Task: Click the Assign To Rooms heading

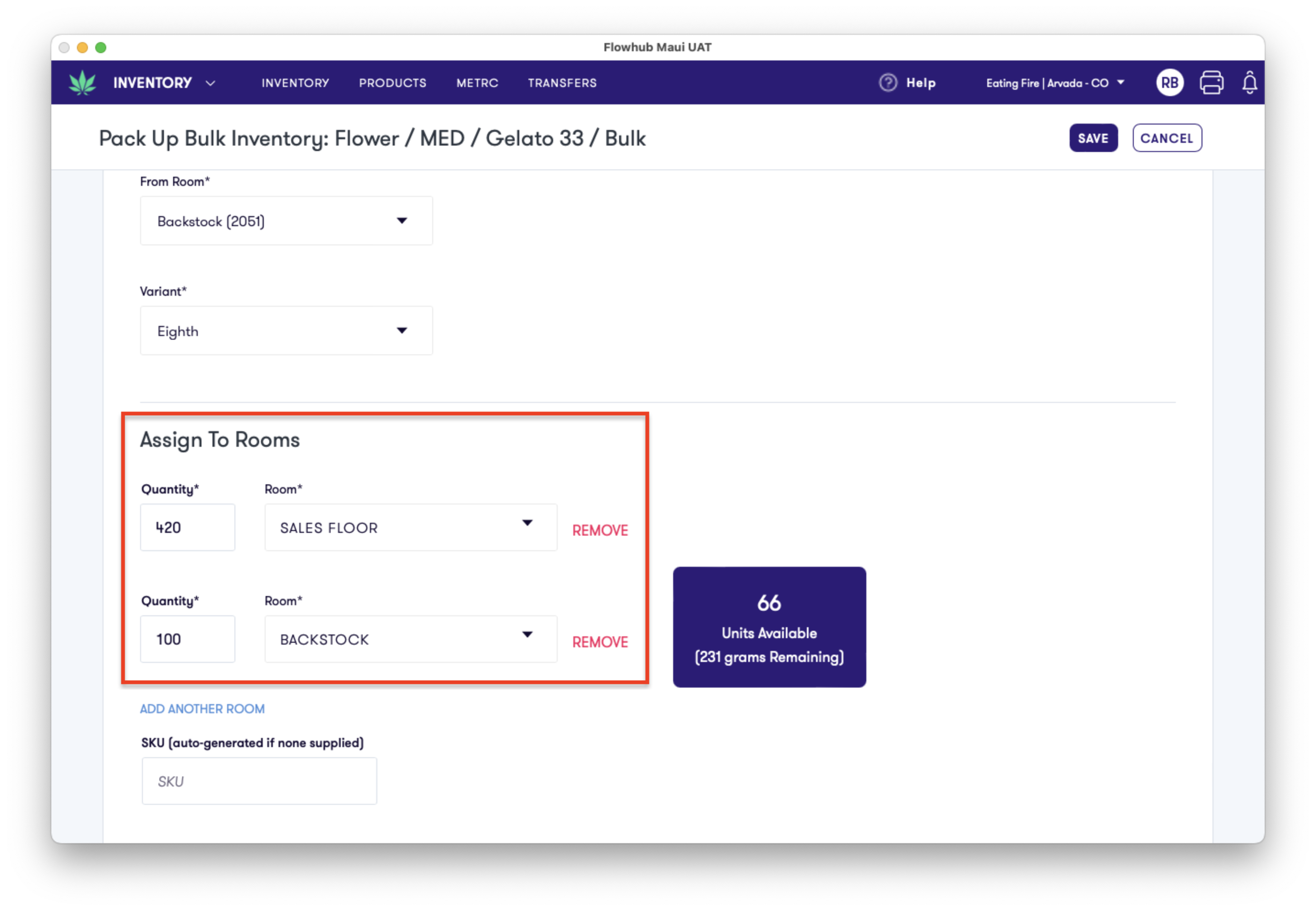Action: [219, 440]
